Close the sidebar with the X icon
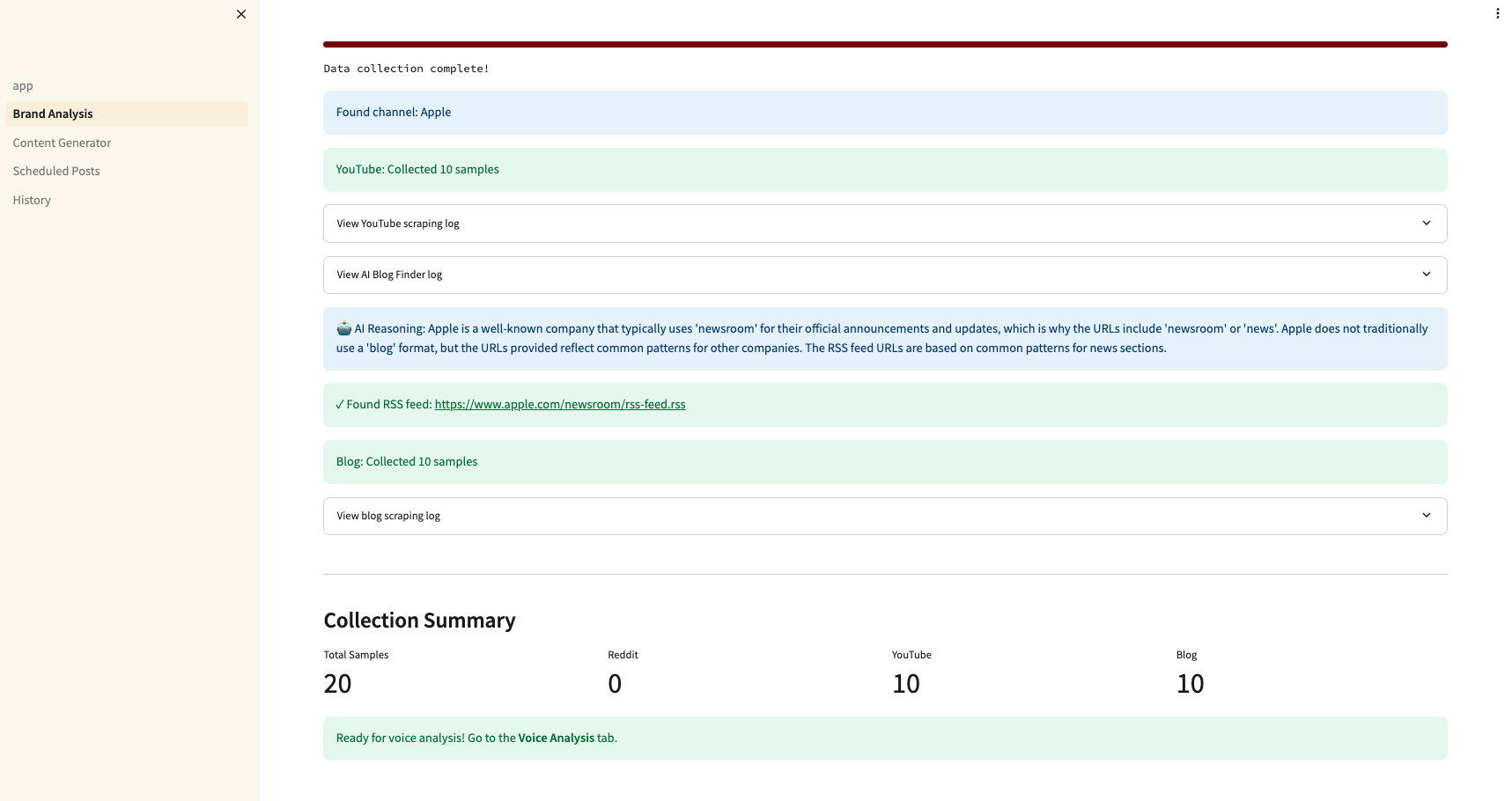 tap(241, 14)
